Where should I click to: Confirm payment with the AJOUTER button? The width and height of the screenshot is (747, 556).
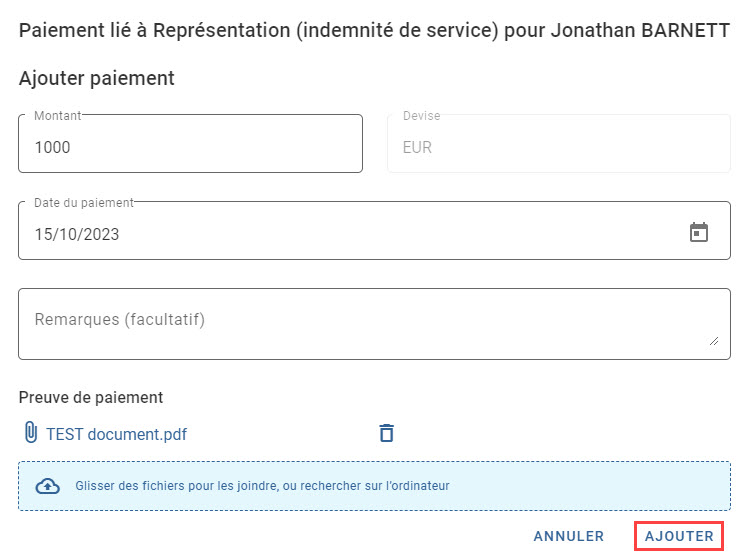[x=679, y=536]
